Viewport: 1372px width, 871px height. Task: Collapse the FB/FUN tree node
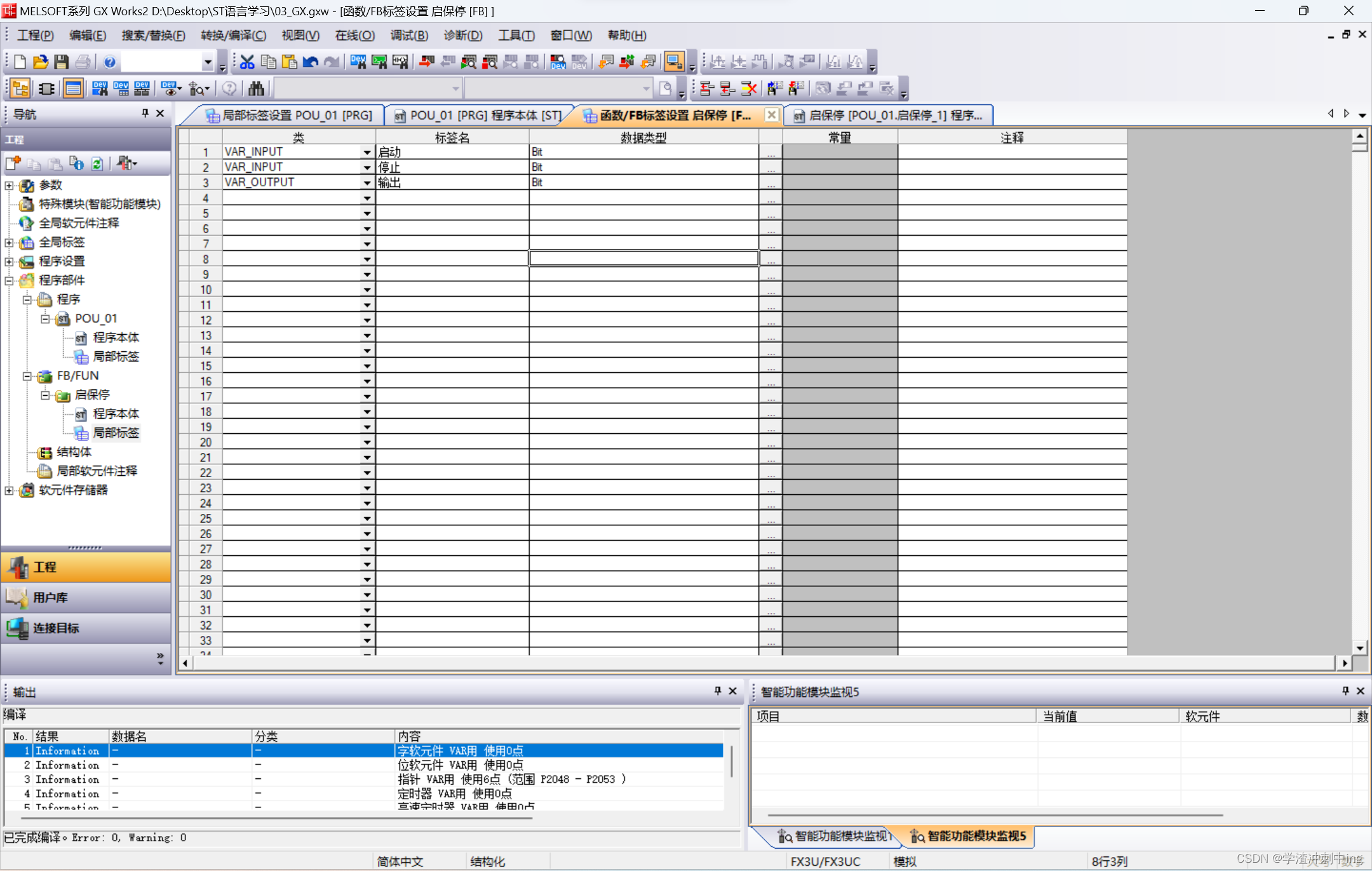(27, 376)
